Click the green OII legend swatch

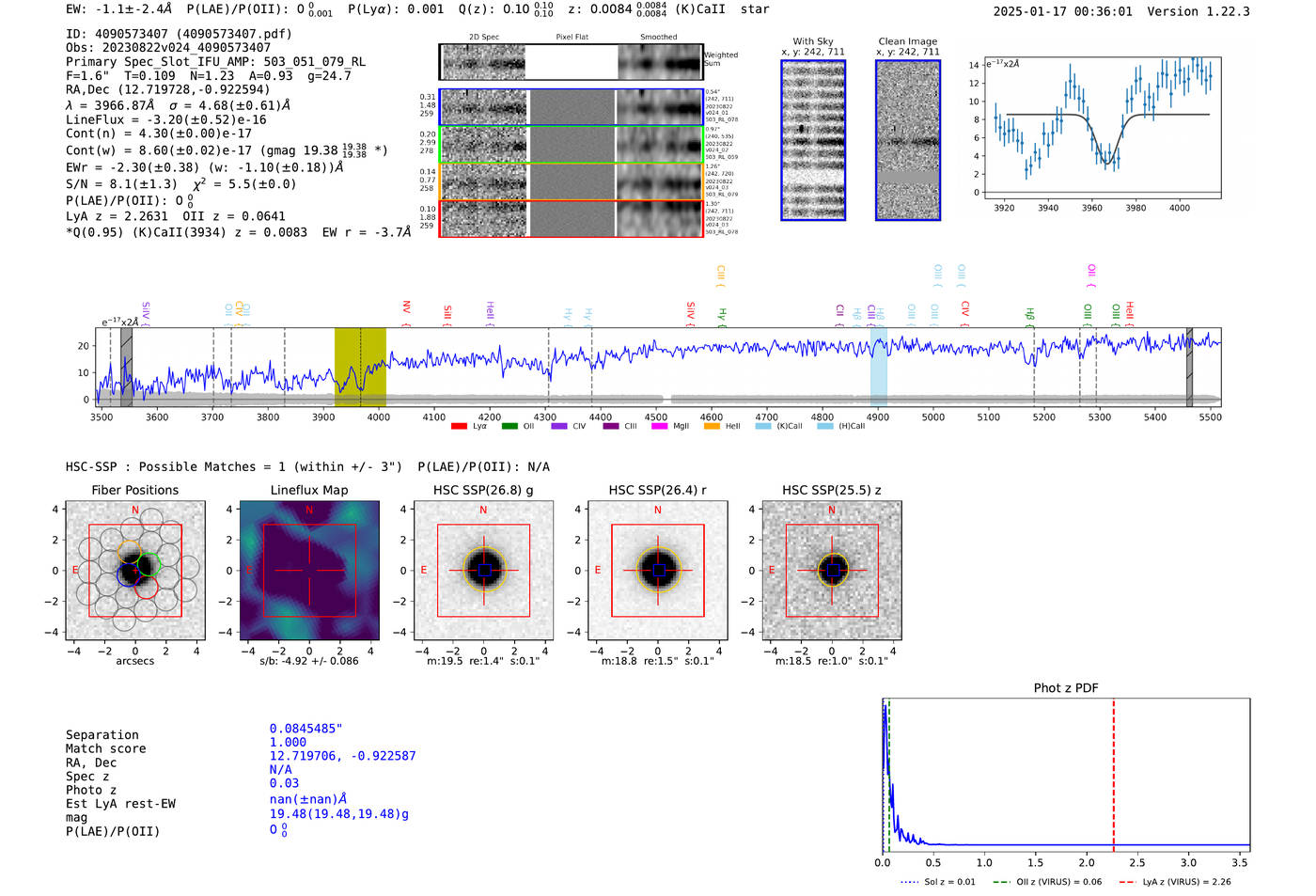[509, 427]
